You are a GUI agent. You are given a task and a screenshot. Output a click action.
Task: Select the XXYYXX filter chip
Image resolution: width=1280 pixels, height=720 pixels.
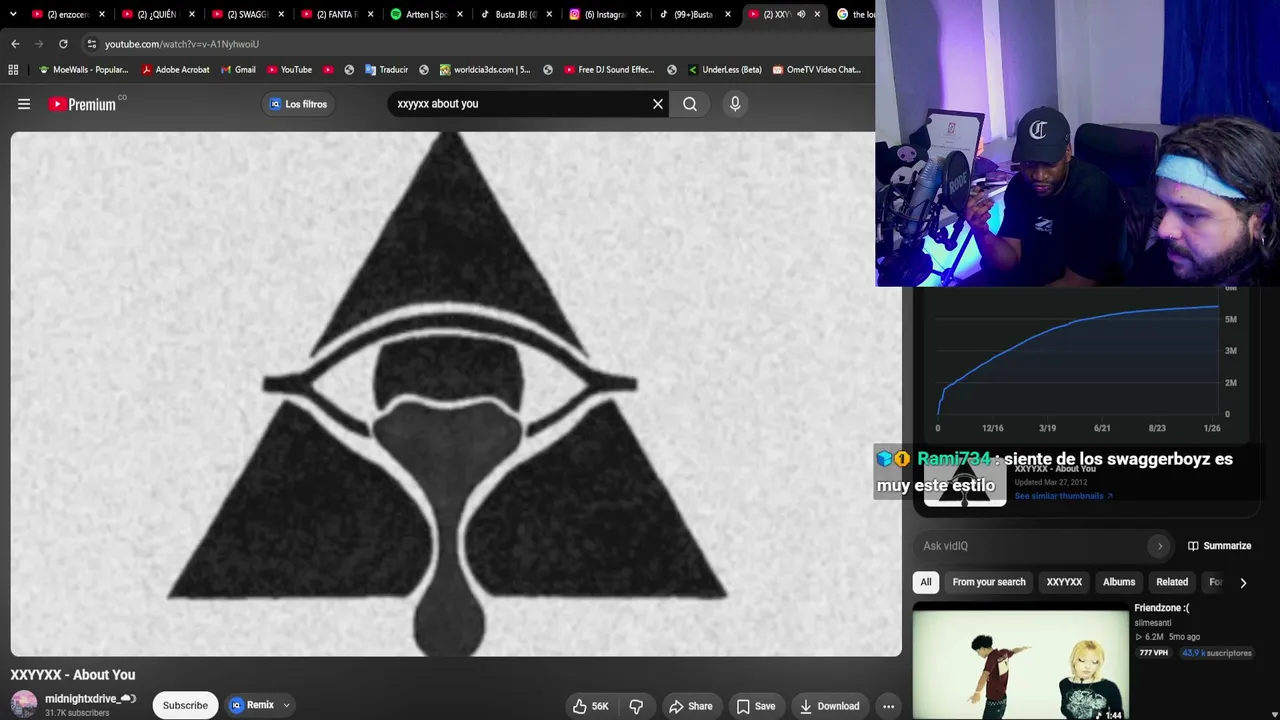click(x=1064, y=582)
